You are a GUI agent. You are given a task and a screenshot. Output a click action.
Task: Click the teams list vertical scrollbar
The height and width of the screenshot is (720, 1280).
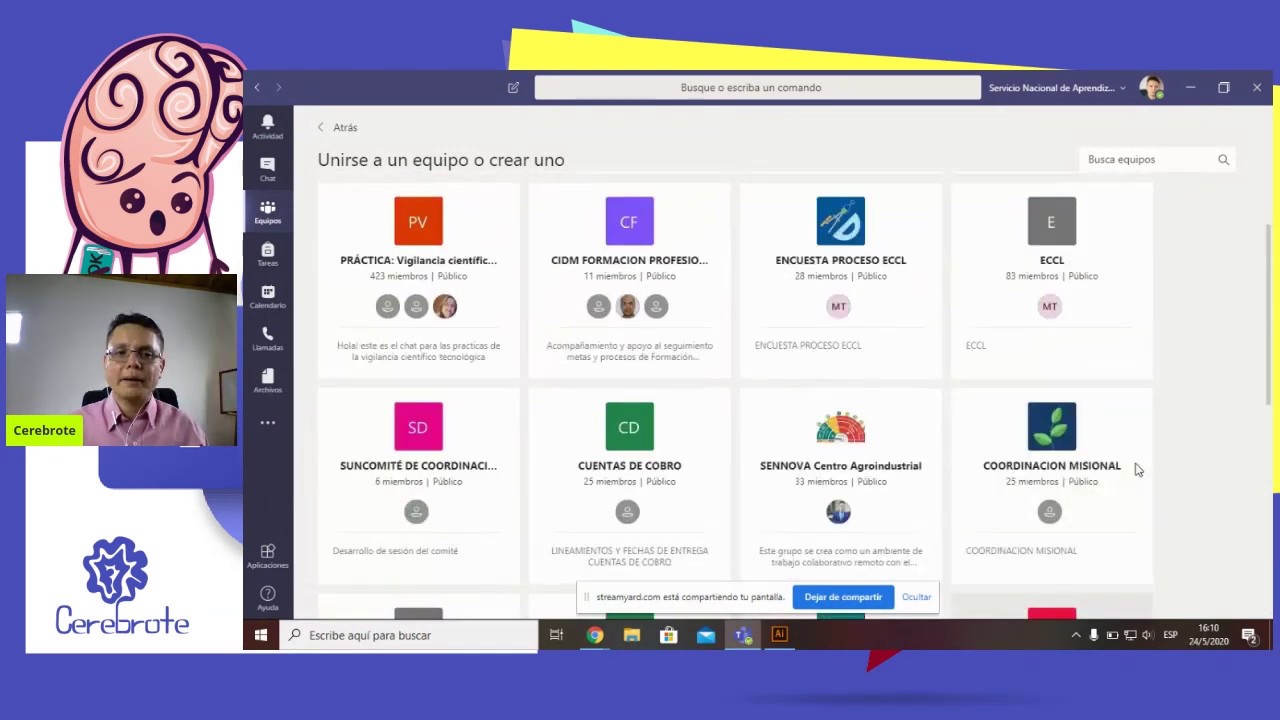(x=1268, y=314)
